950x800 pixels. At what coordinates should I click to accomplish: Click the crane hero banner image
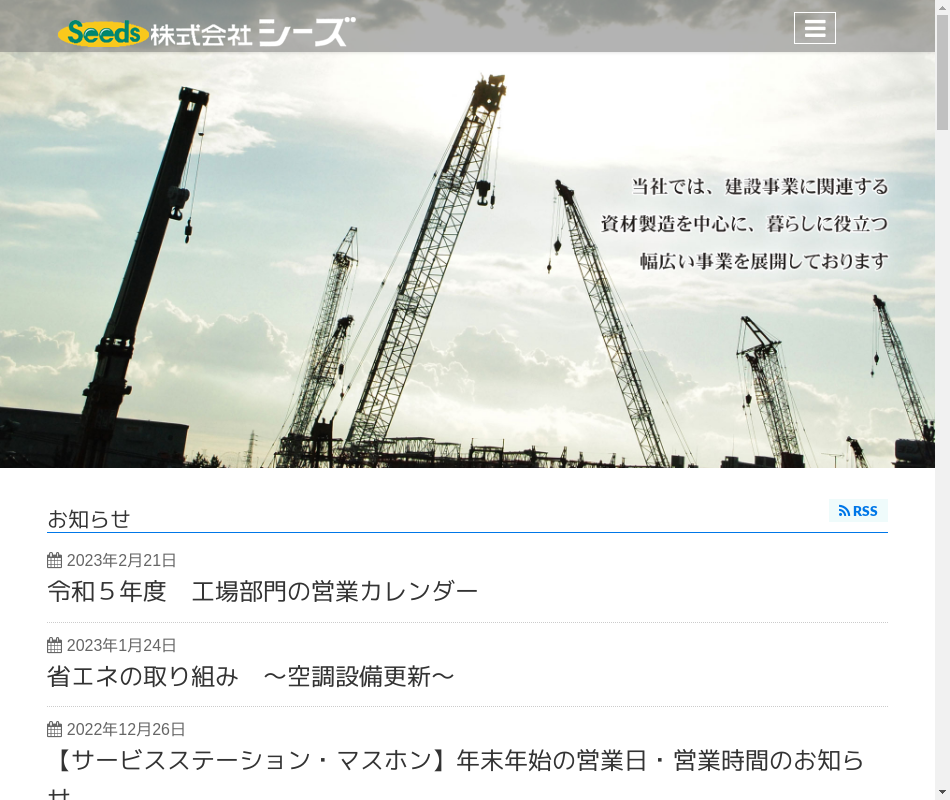467,260
